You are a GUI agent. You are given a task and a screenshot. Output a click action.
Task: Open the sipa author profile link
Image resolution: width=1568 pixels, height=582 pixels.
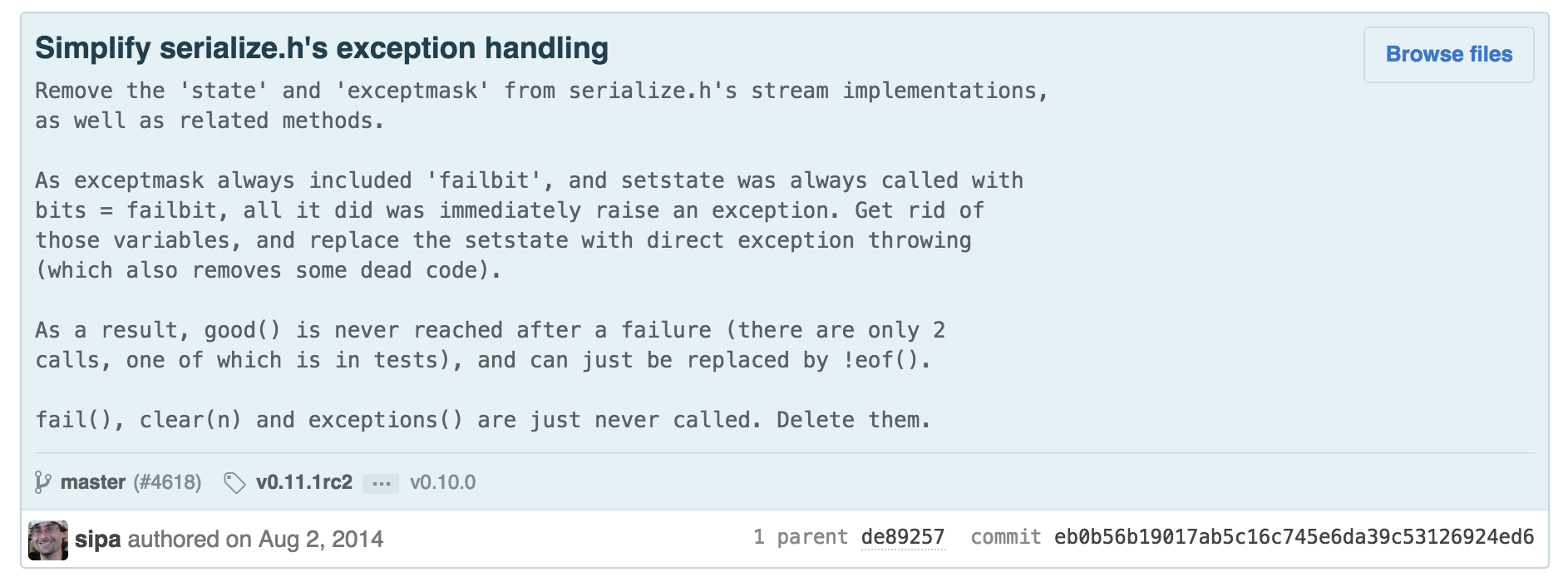coord(97,540)
